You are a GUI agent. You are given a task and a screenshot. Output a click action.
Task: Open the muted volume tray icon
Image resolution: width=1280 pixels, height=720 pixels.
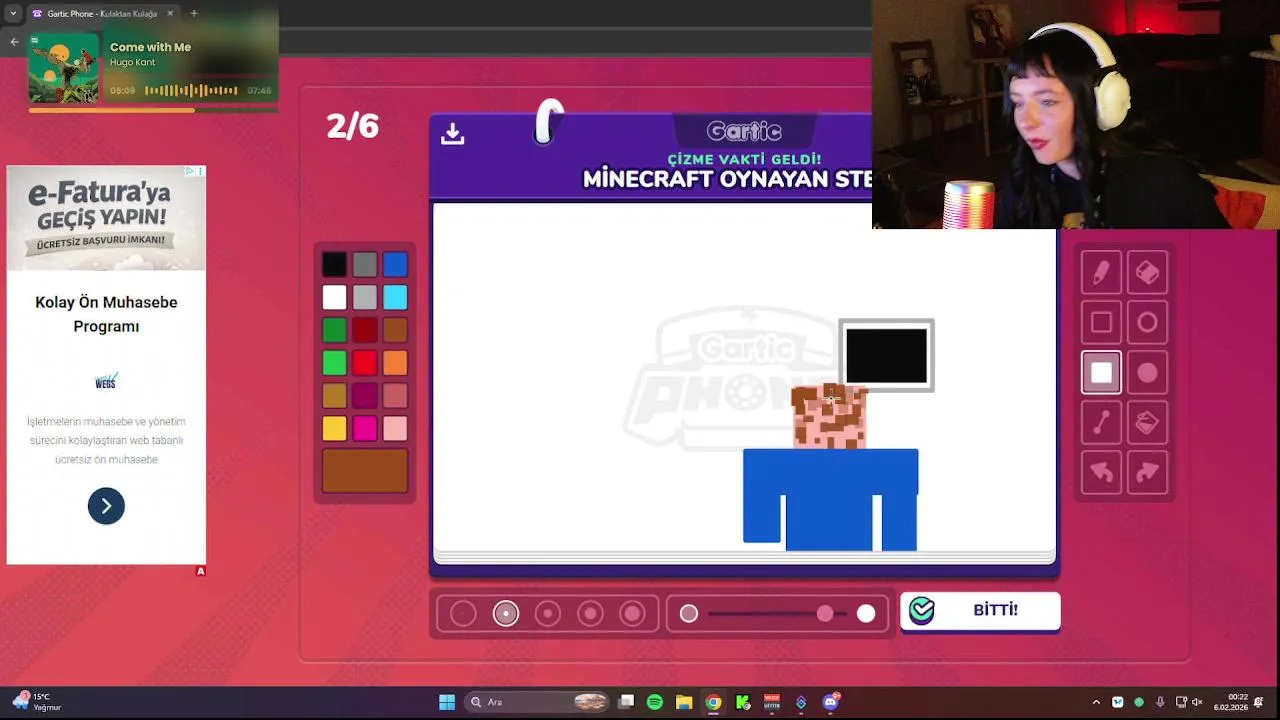(1197, 702)
